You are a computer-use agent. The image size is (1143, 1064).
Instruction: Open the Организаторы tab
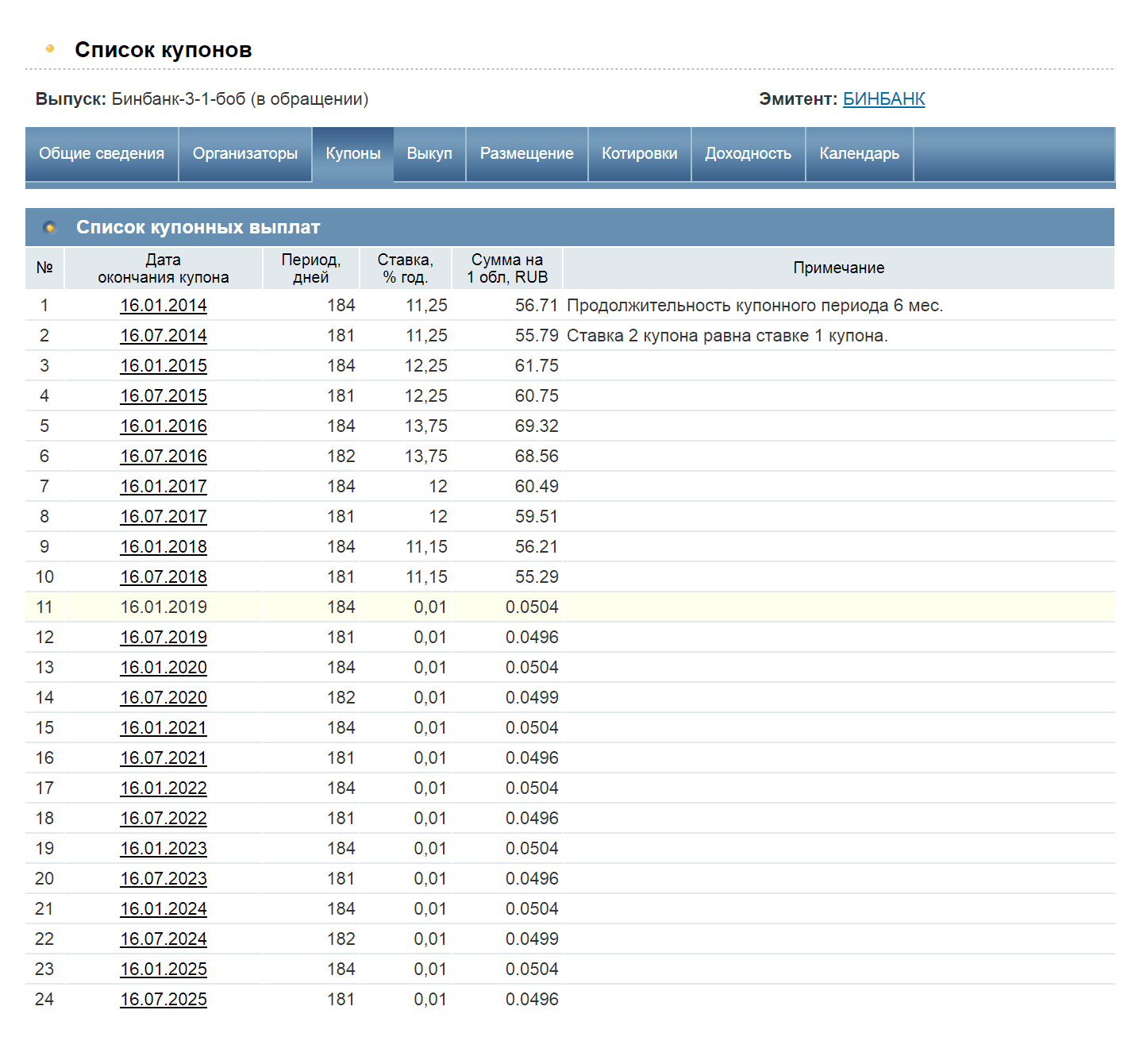(x=245, y=154)
